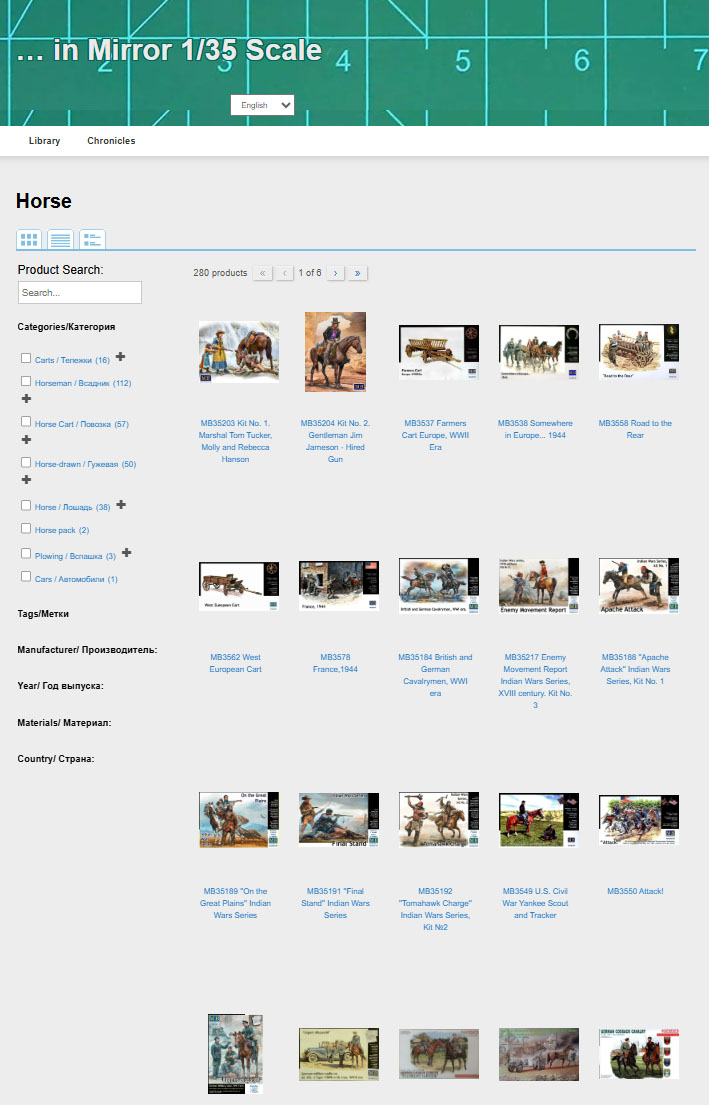
Task: Go to the next page of products
Action: click(336, 273)
